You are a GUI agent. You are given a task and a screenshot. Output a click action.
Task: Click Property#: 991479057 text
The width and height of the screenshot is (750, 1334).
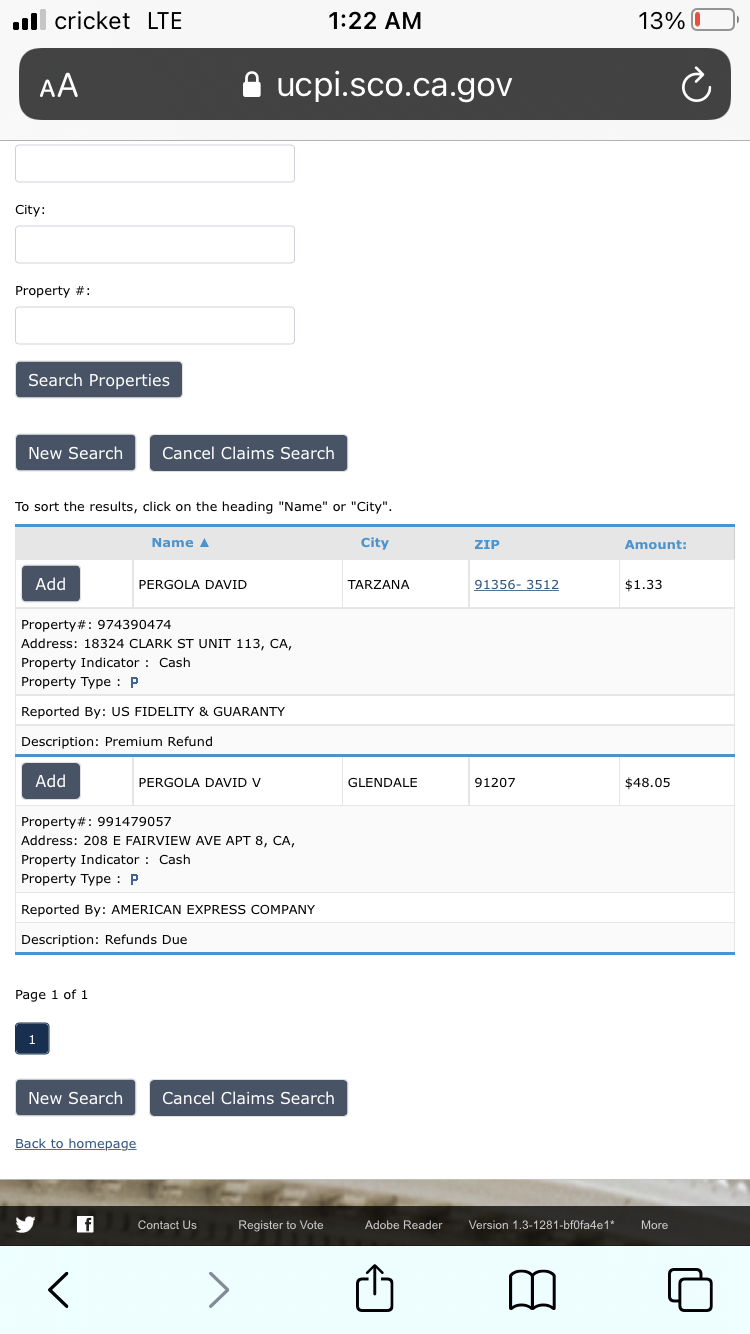(96, 822)
